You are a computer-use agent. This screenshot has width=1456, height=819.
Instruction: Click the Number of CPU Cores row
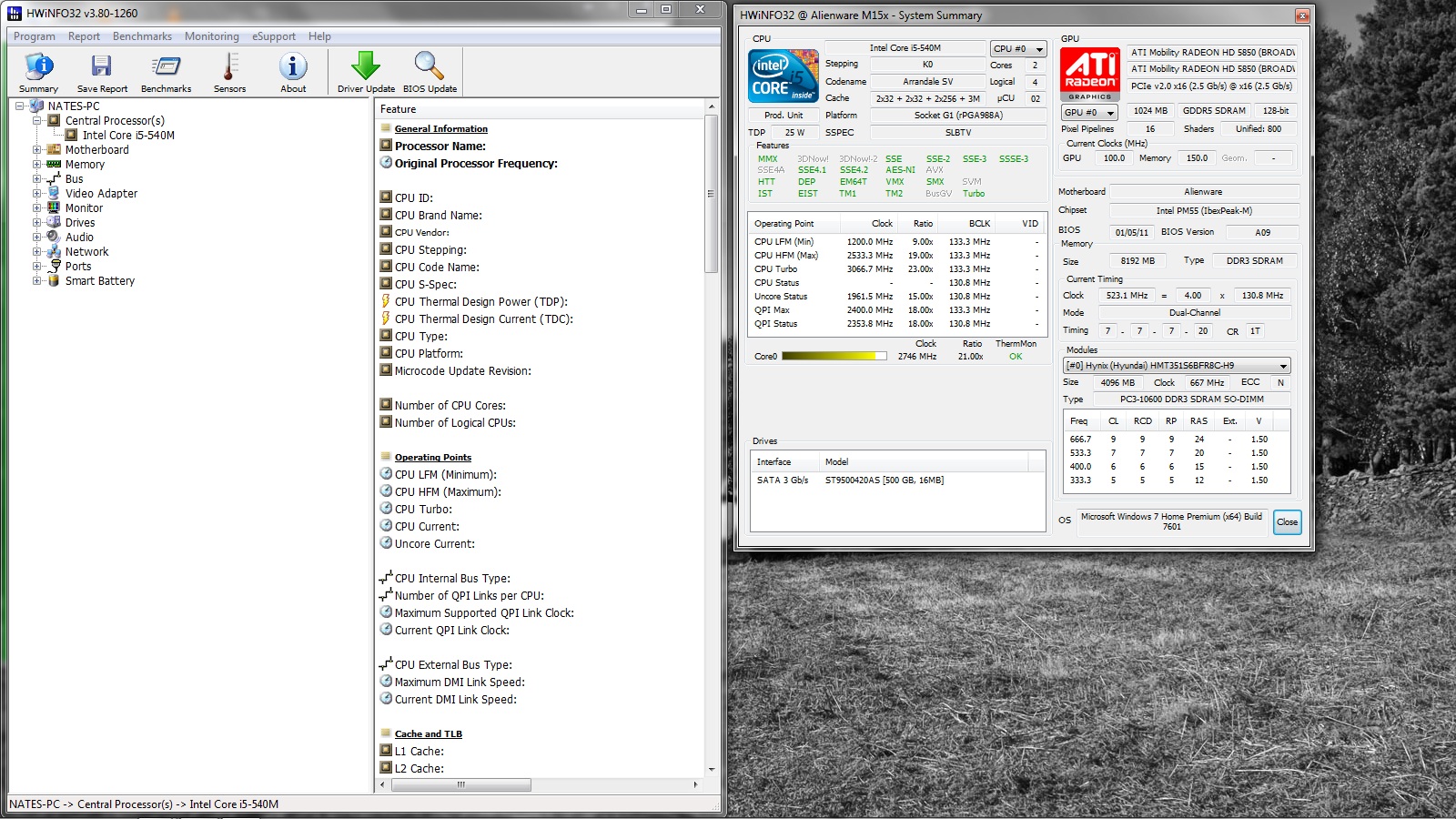tap(541, 406)
